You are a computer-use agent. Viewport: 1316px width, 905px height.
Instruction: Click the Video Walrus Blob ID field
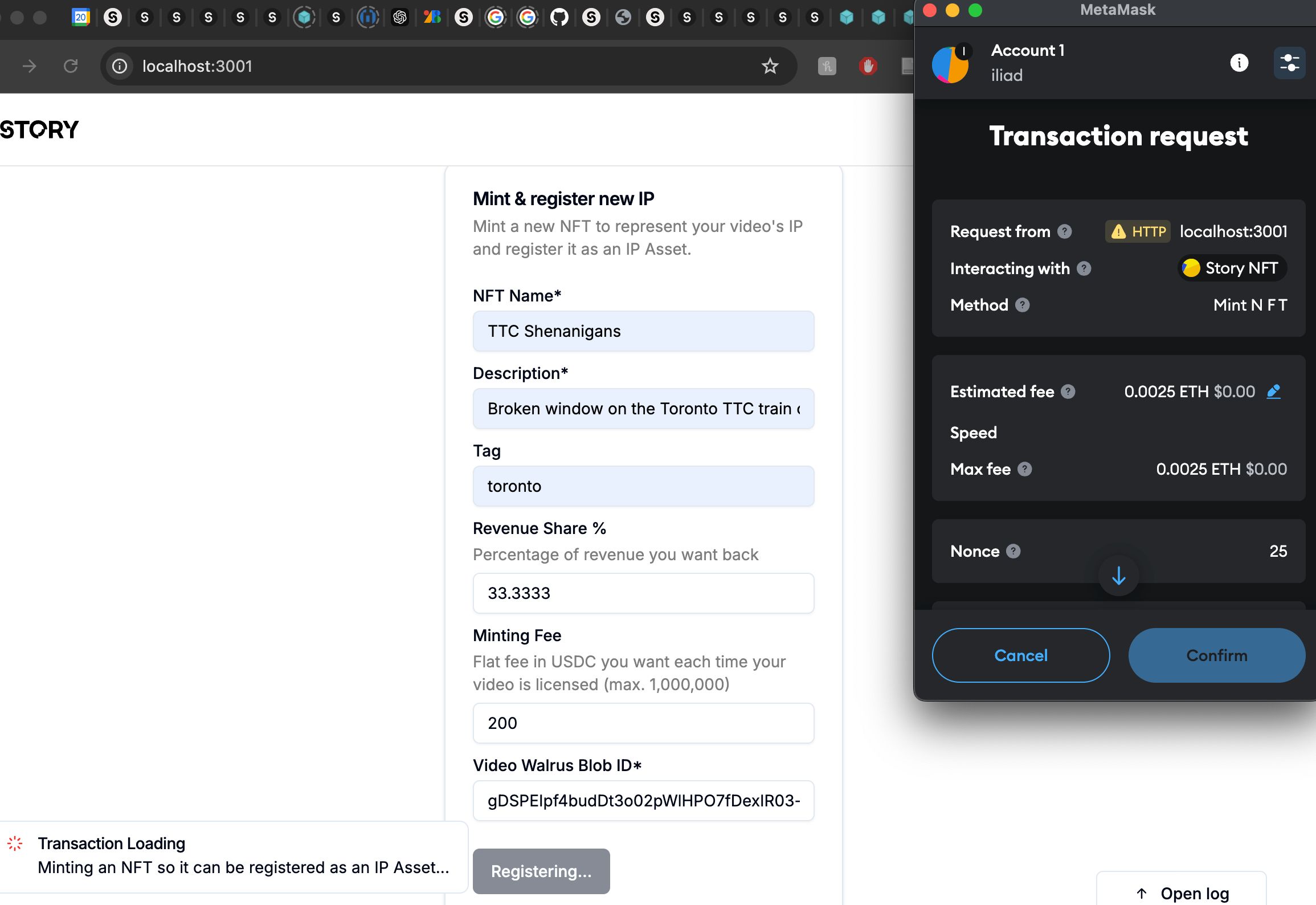pyautogui.click(x=643, y=801)
